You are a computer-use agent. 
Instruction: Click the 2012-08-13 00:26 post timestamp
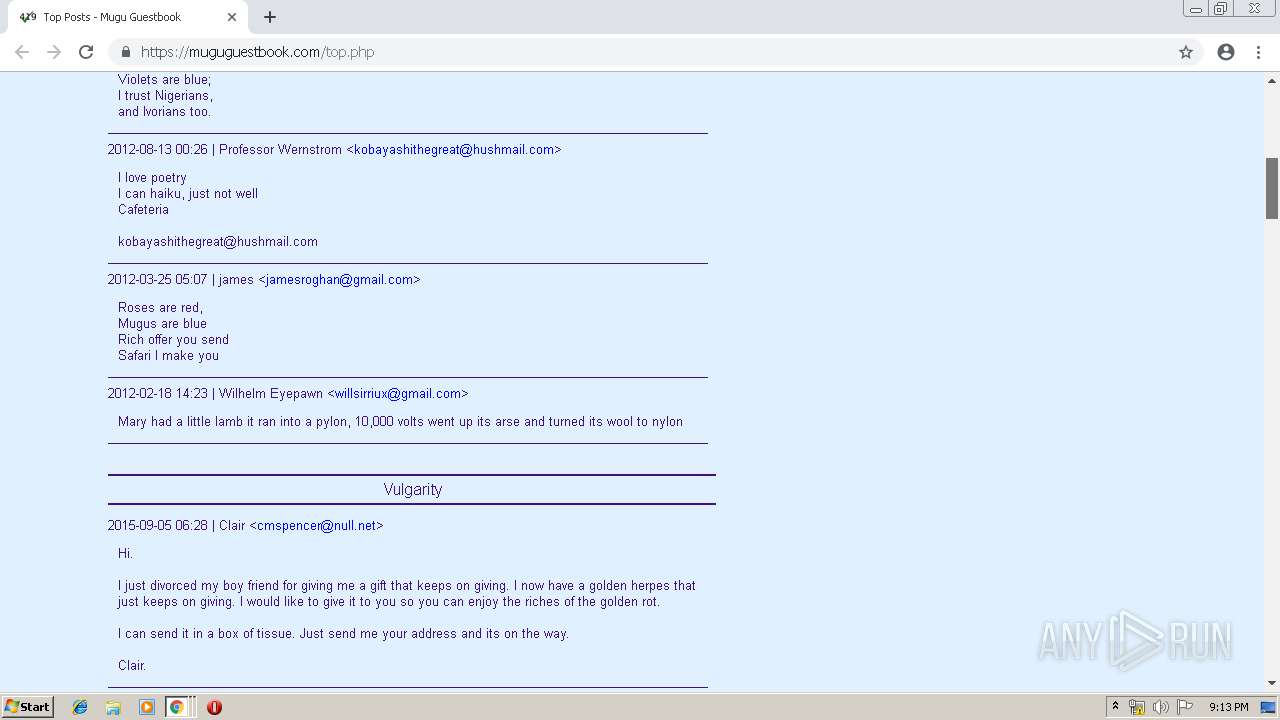pyautogui.click(x=158, y=149)
